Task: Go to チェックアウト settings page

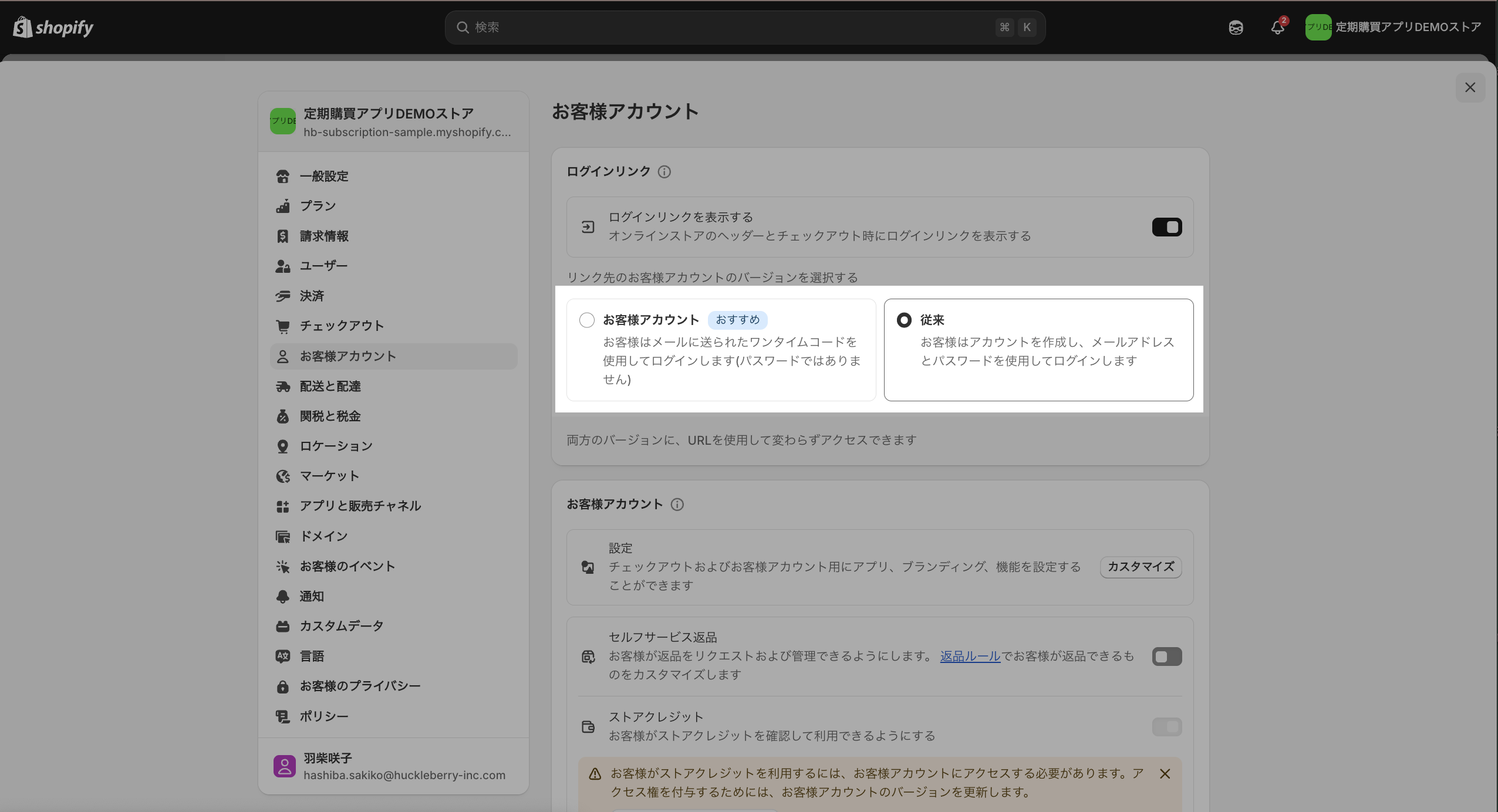Action: [x=342, y=326]
